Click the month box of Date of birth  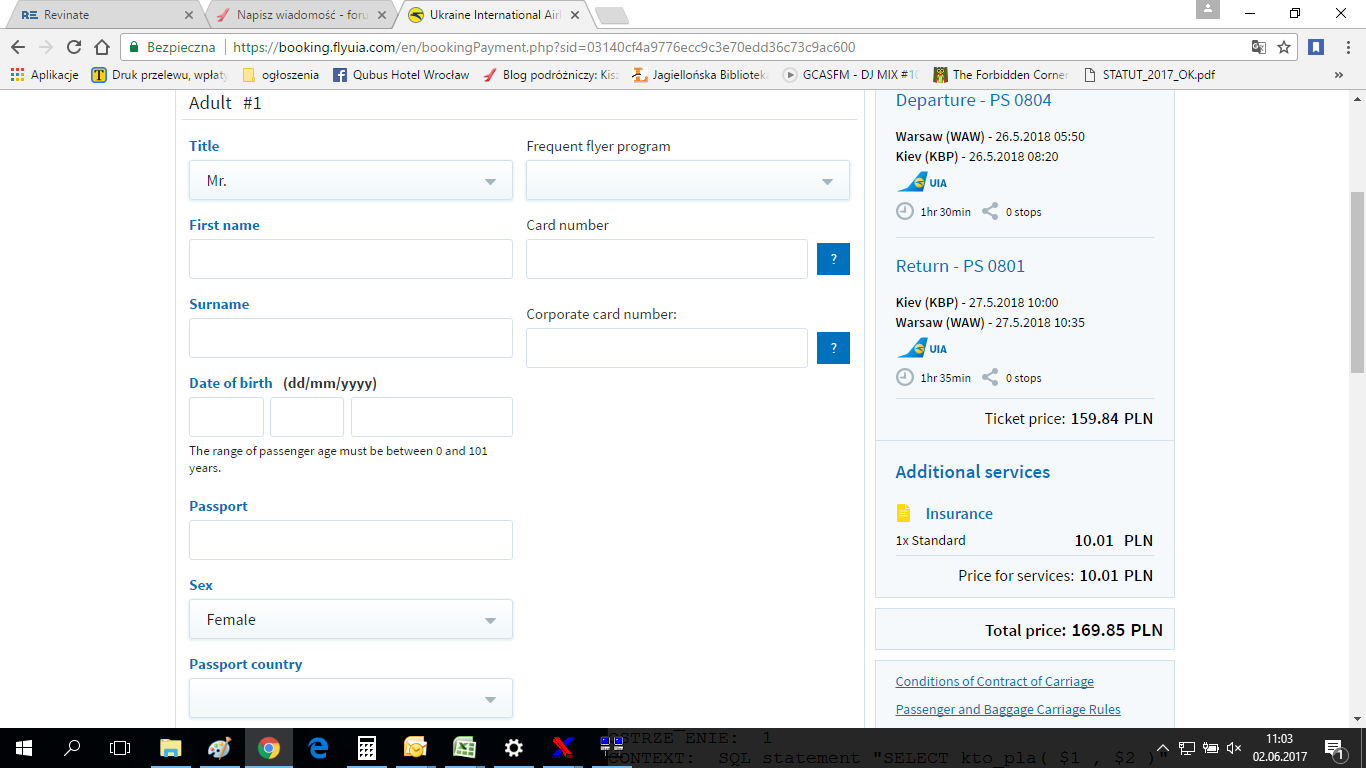pyautogui.click(x=307, y=417)
